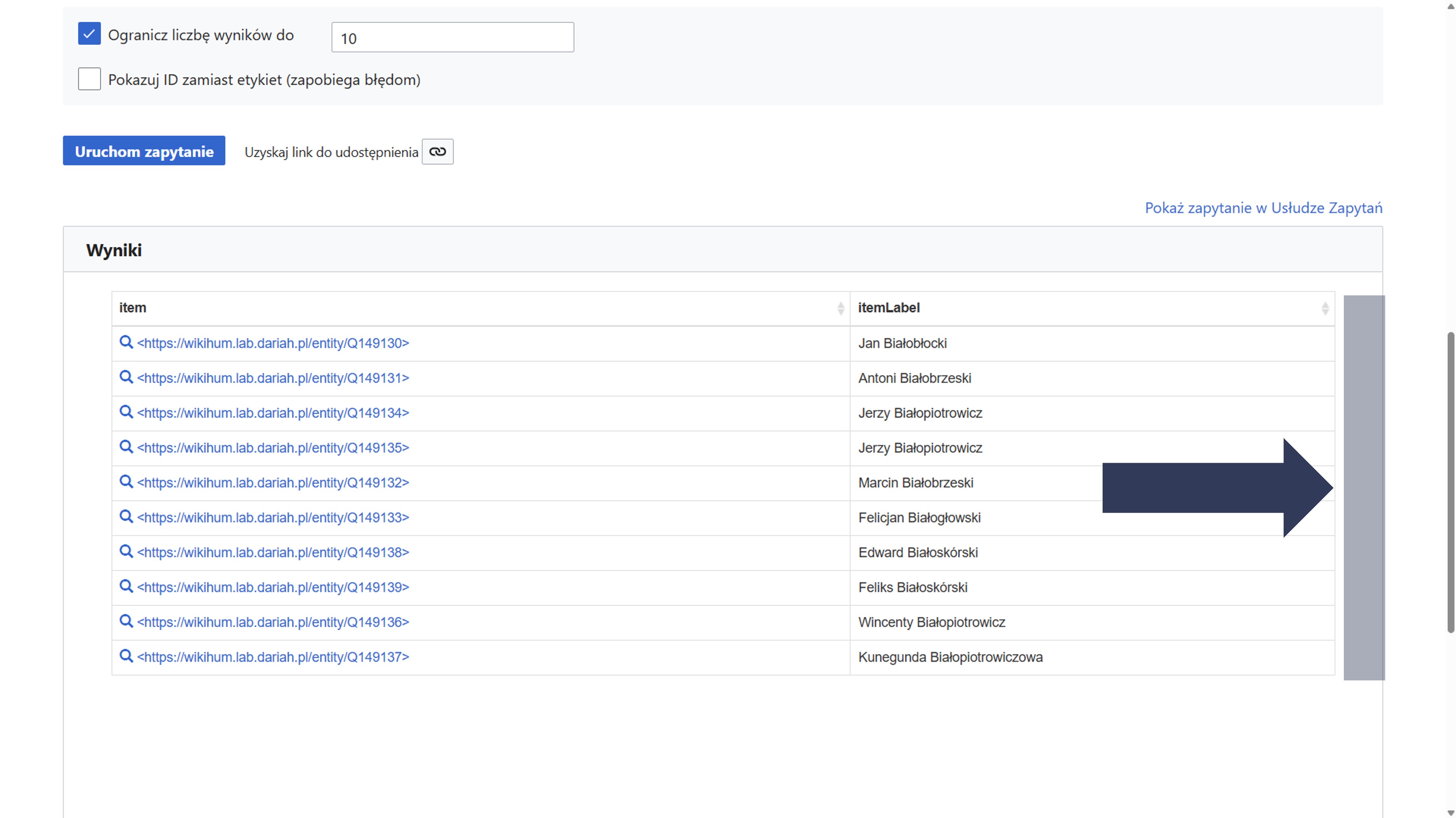Click magnifier icon beside Q149136 link
This screenshot has width=1456, height=818.
pyautogui.click(x=126, y=622)
